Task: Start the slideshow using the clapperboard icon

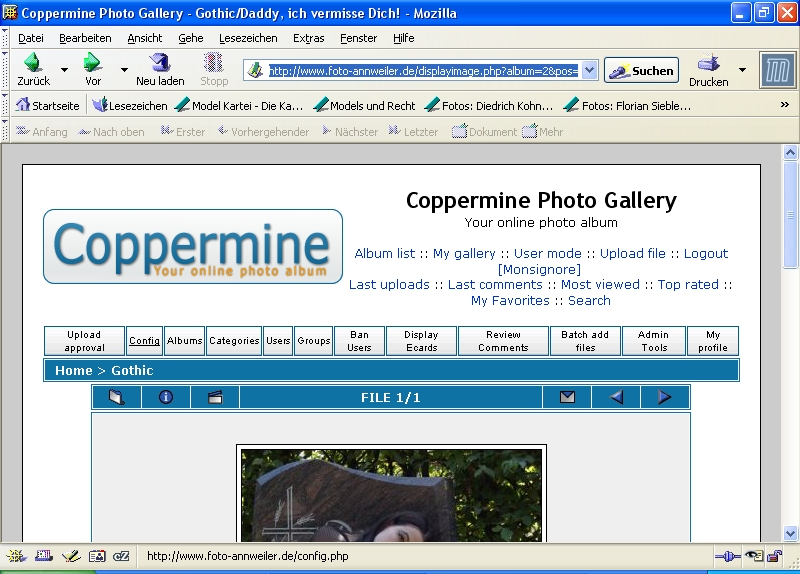Action: pos(215,398)
